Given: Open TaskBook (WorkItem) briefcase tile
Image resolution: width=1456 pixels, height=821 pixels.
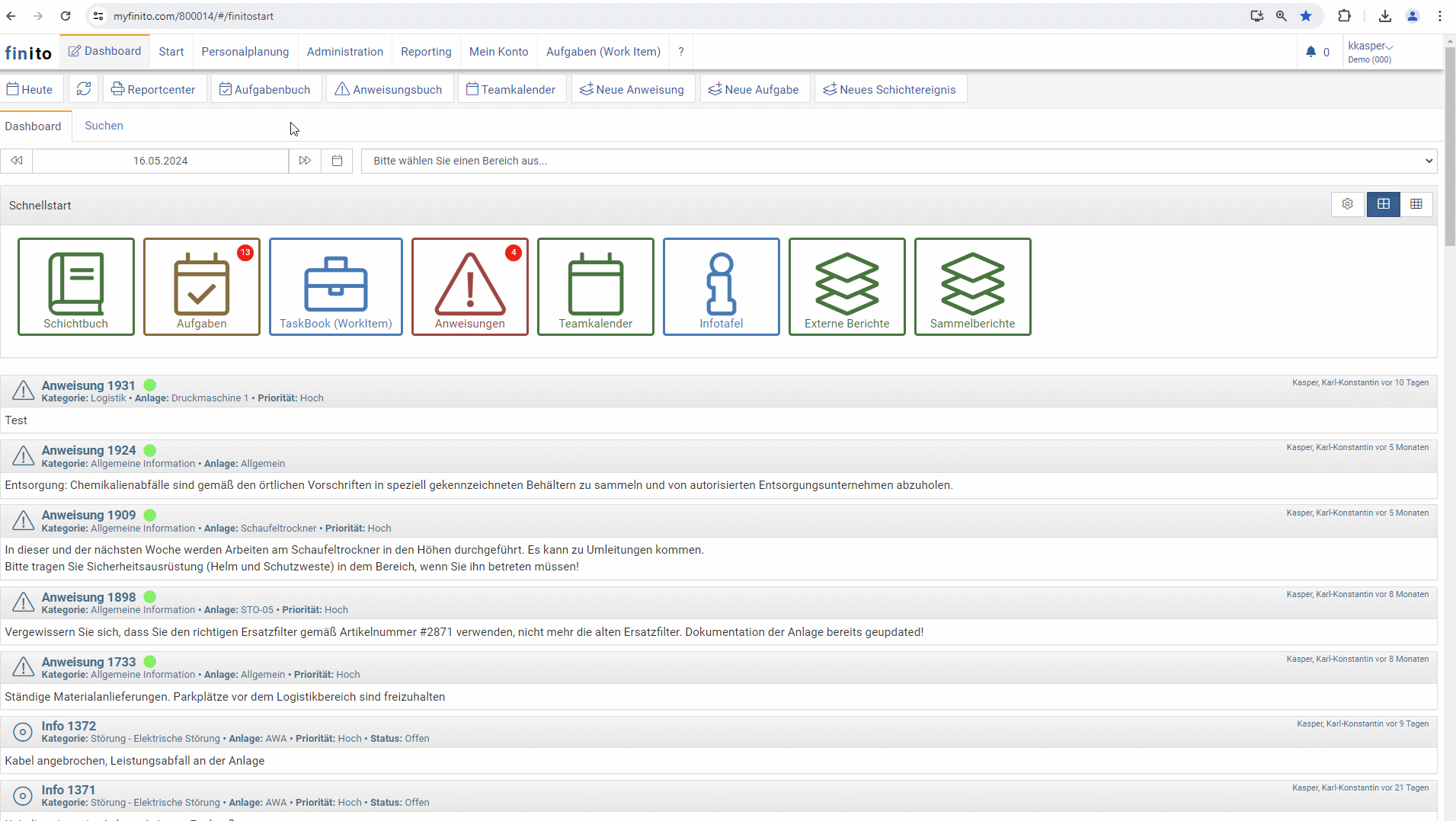Looking at the screenshot, I should pos(336,286).
